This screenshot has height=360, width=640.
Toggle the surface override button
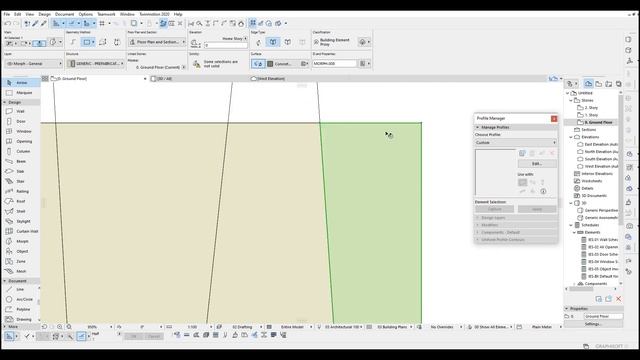258,64
